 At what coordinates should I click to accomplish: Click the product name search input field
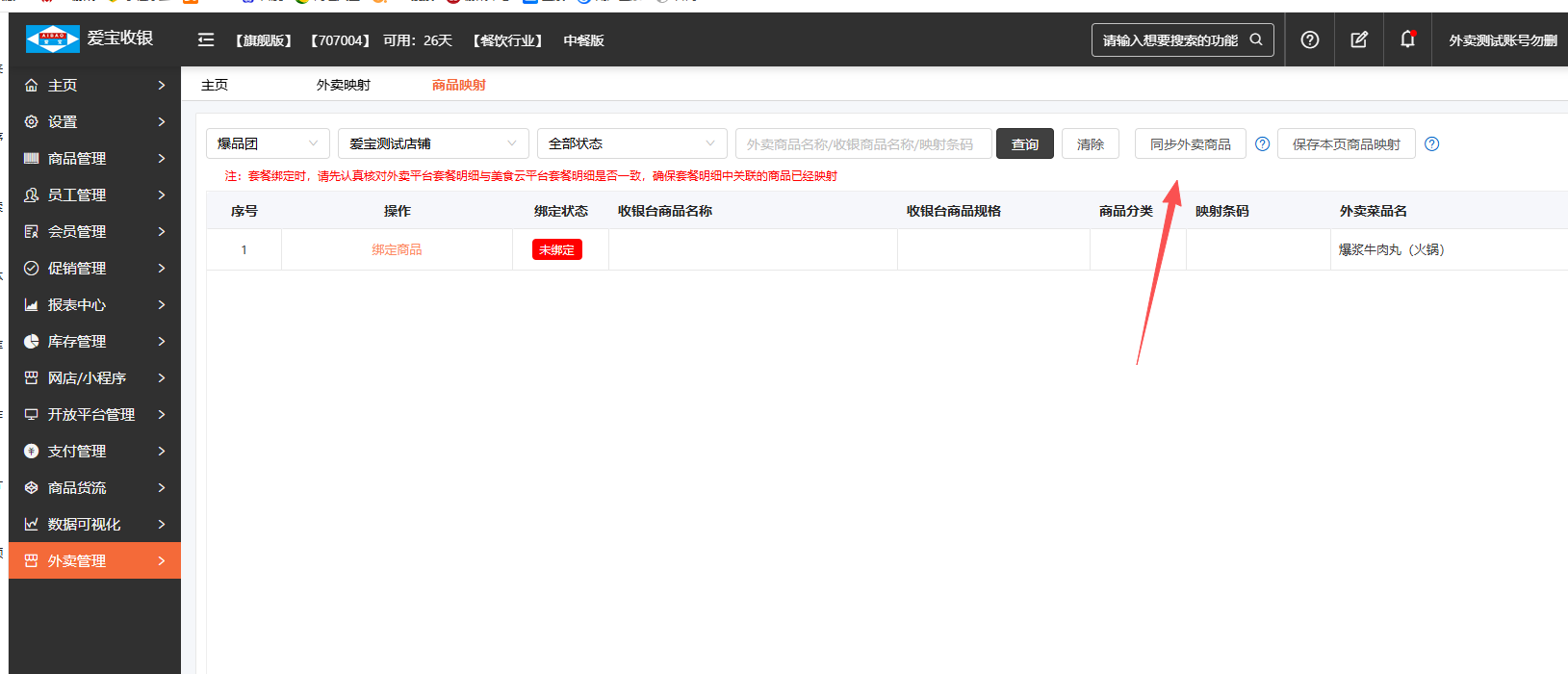tap(862, 143)
